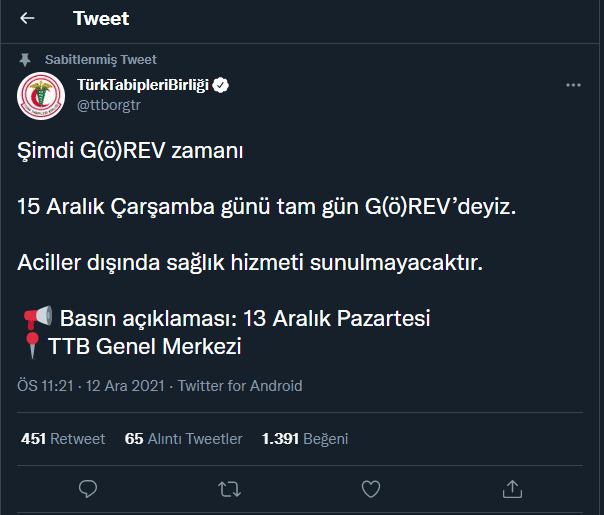Image resolution: width=604 pixels, height=515 pixels.
Task: Click the red pushpin emoji before TTB Genel Merkezi
Action: click(x=32, y=347)
